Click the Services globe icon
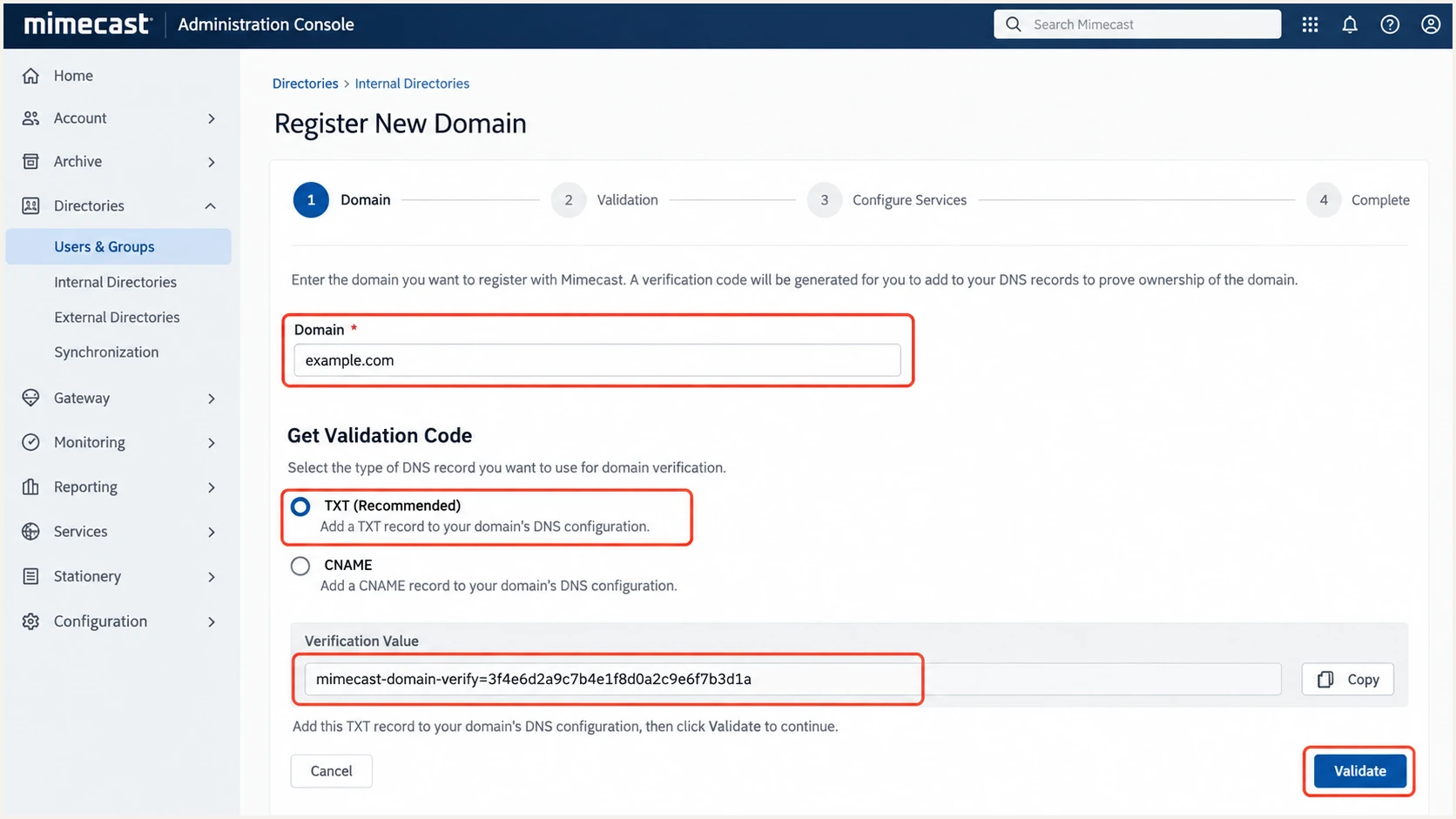Viewport: 1456px width, 819px height. coord(30,532)
